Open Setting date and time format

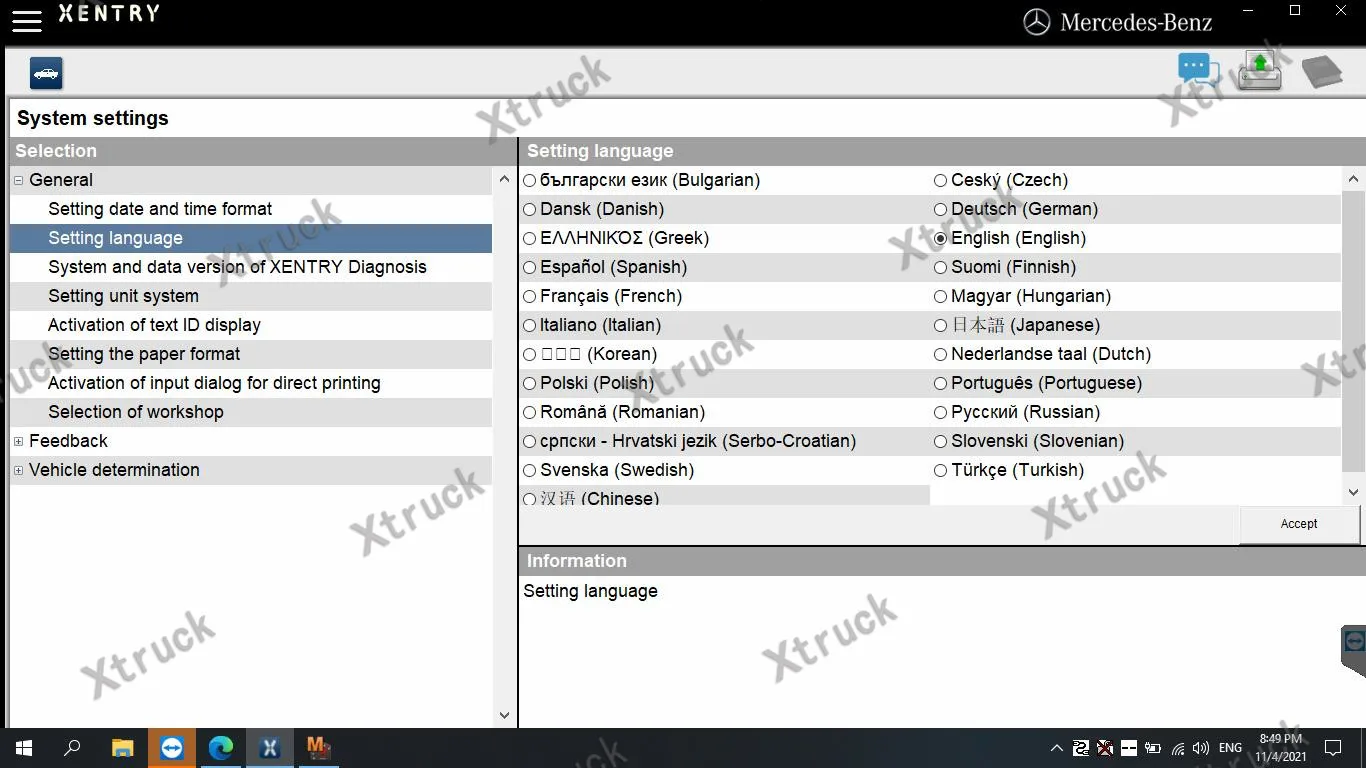[x=251, y=210]
